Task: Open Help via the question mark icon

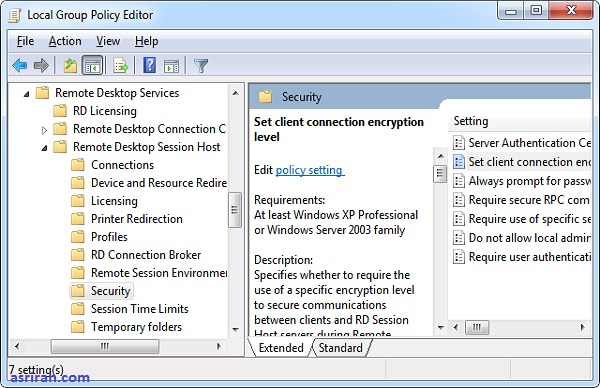Action: tap(149, 65)
